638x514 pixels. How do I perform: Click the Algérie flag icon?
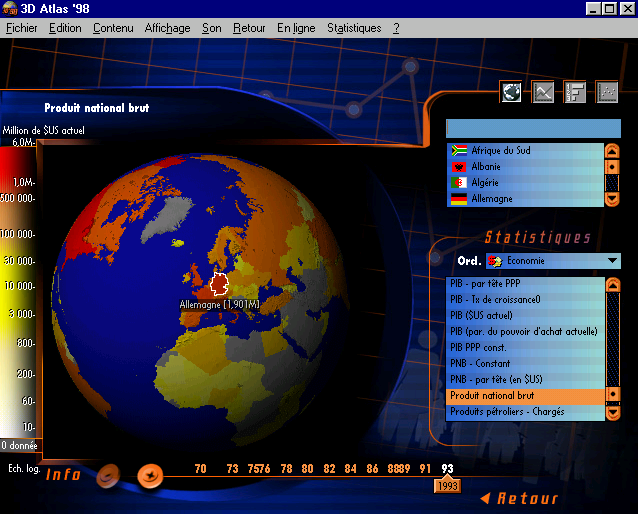coord(459,183)
